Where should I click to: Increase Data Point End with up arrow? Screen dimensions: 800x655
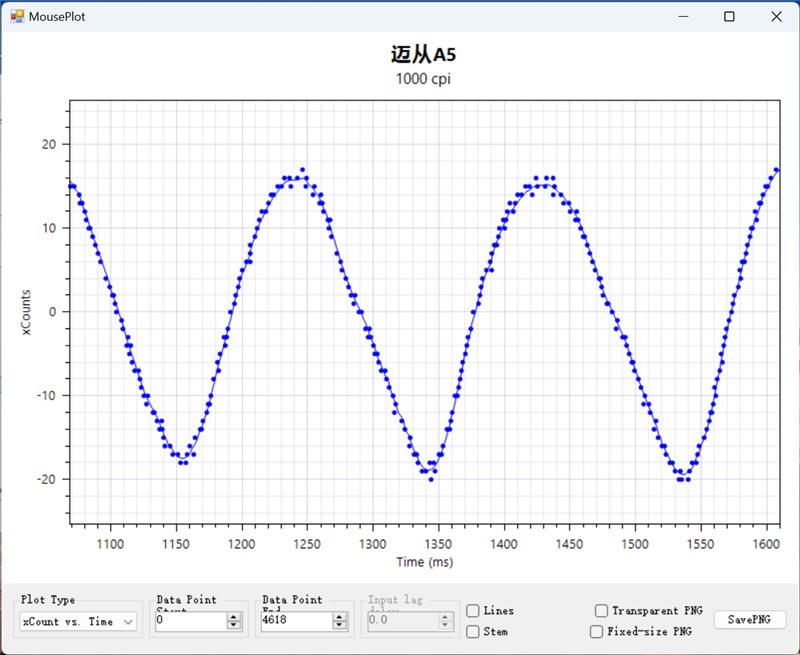pyautogui.click(x=339, y=617)
